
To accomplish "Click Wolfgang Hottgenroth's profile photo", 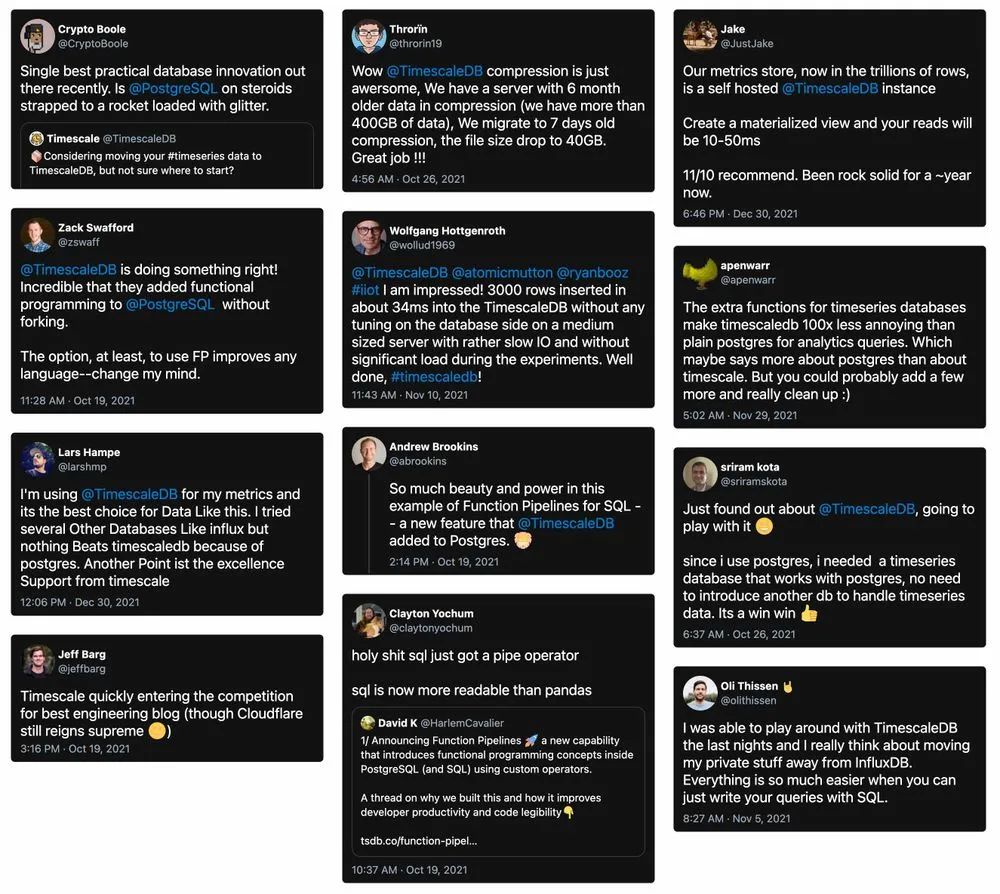I will 369,237.
